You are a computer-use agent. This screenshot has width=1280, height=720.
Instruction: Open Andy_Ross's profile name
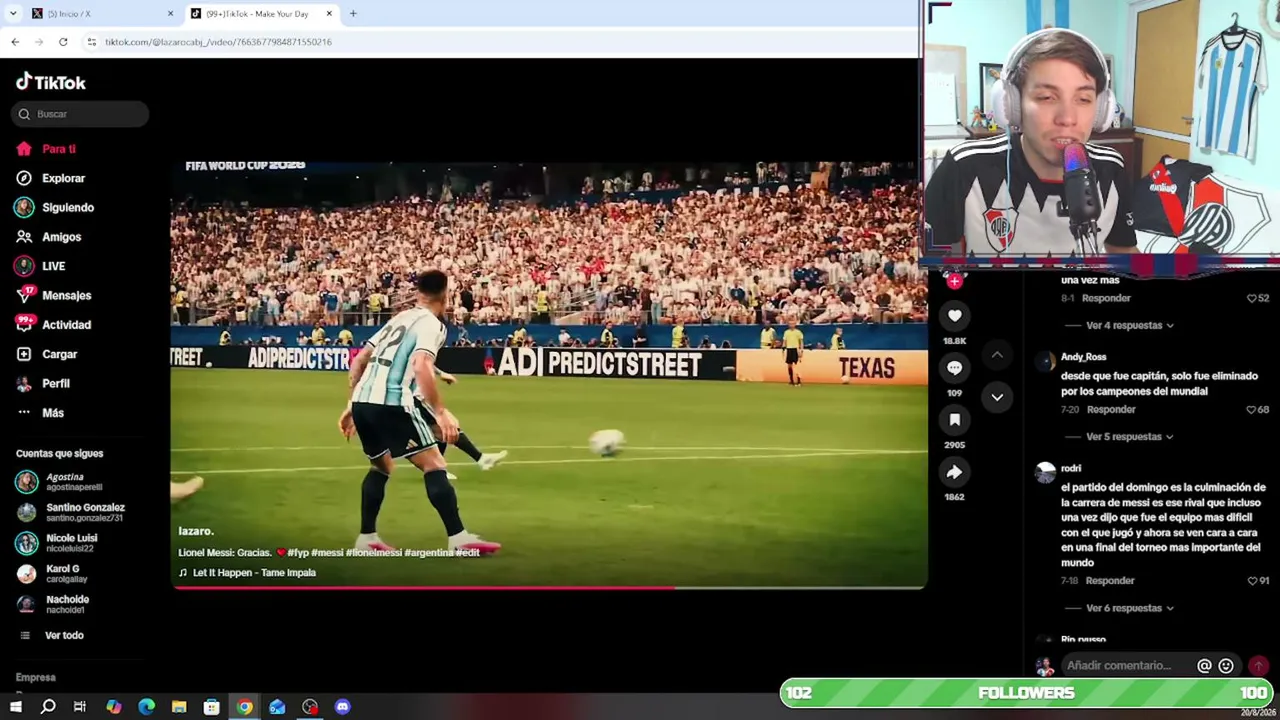pyautogui.click(x=1083, y=357)
